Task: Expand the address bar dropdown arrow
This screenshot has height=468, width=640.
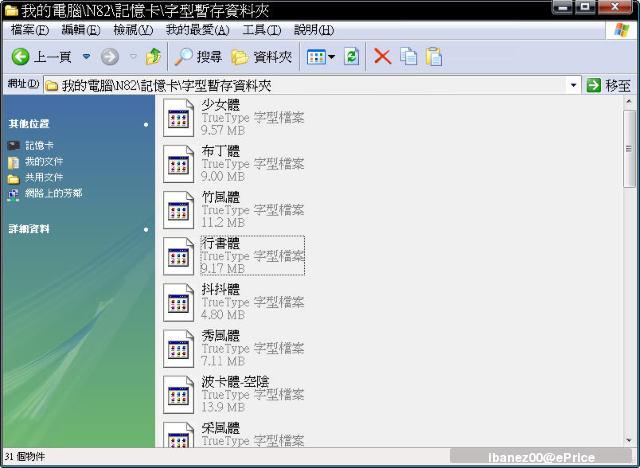Action: coord(573,85)
